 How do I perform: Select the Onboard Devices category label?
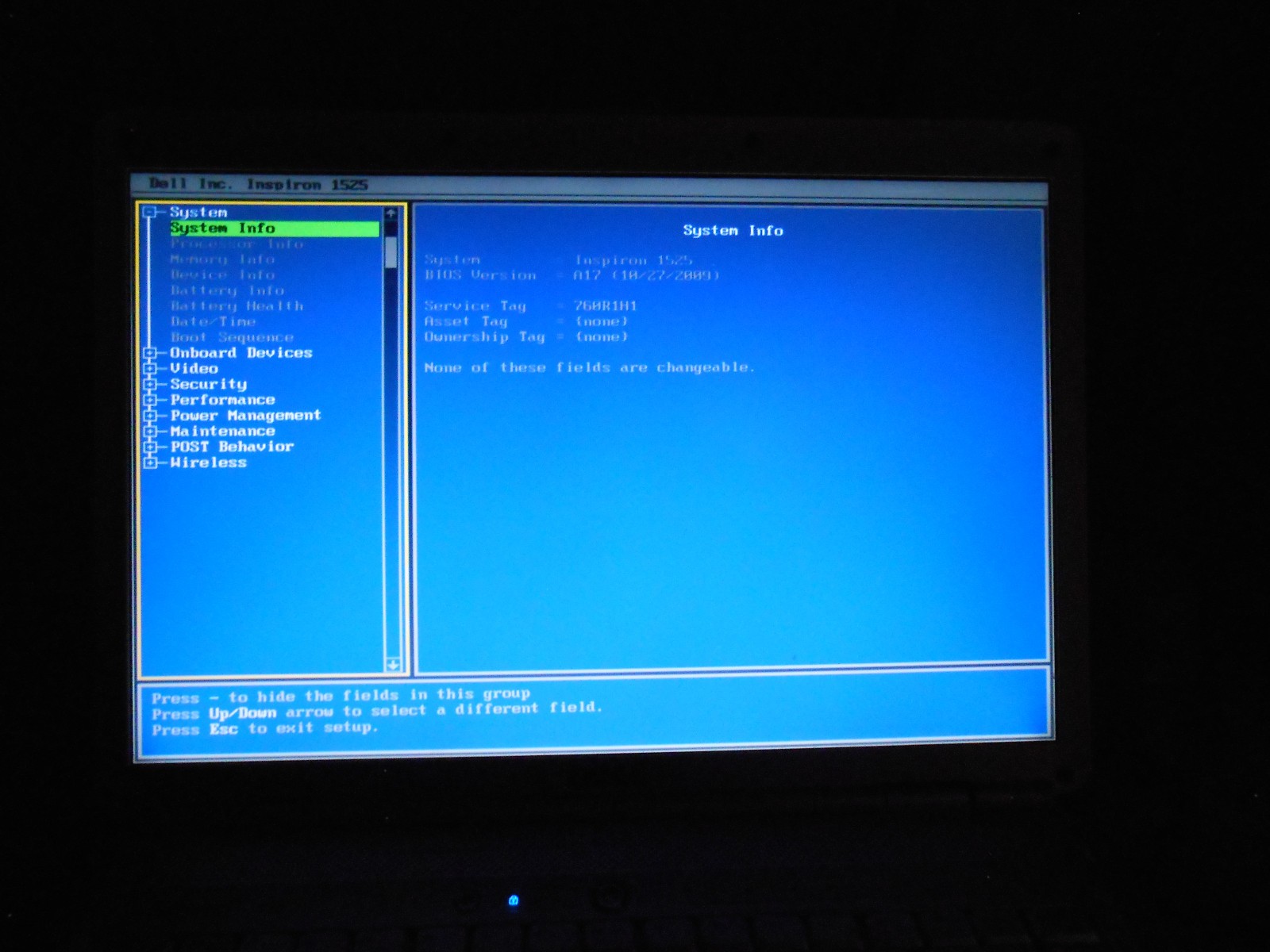tap(241, 353)
